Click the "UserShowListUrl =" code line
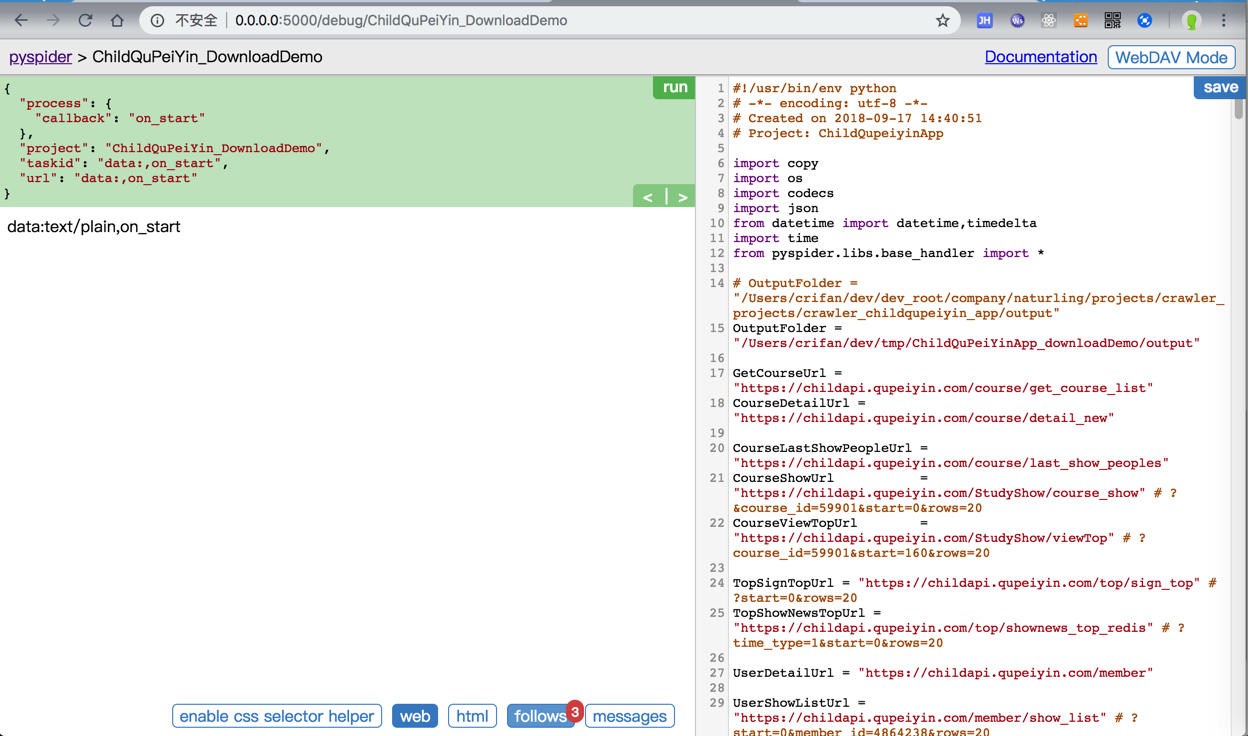The image size is (1248, 736). click(x=799, y=703)
